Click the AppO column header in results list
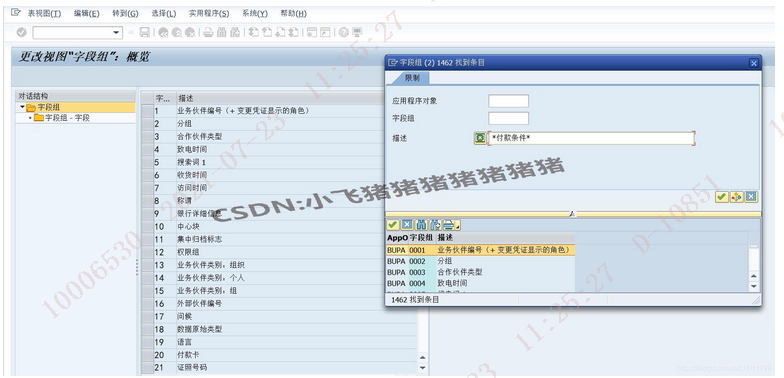784x378 pixels. [x=397, y=238]
